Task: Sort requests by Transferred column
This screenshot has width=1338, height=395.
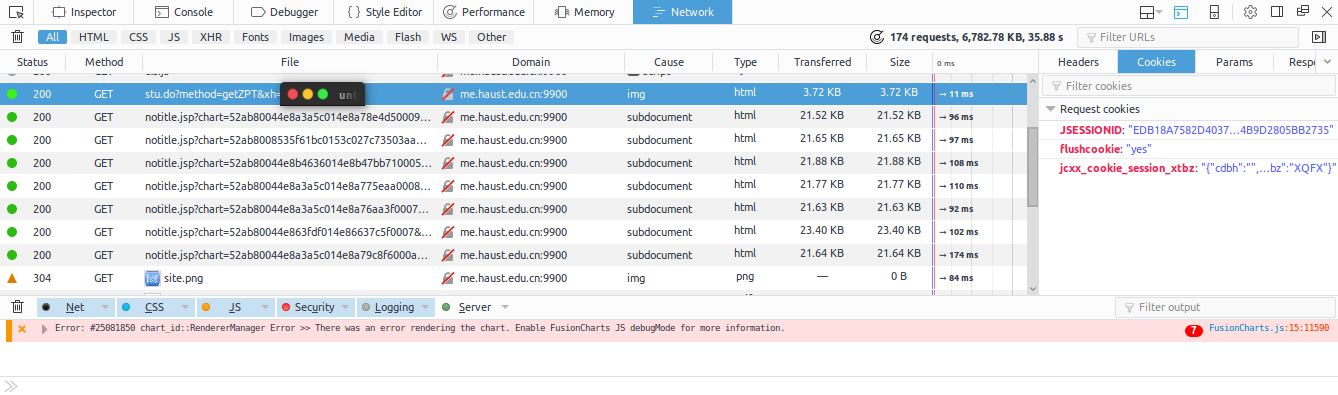Action: [x=823, y=62]
